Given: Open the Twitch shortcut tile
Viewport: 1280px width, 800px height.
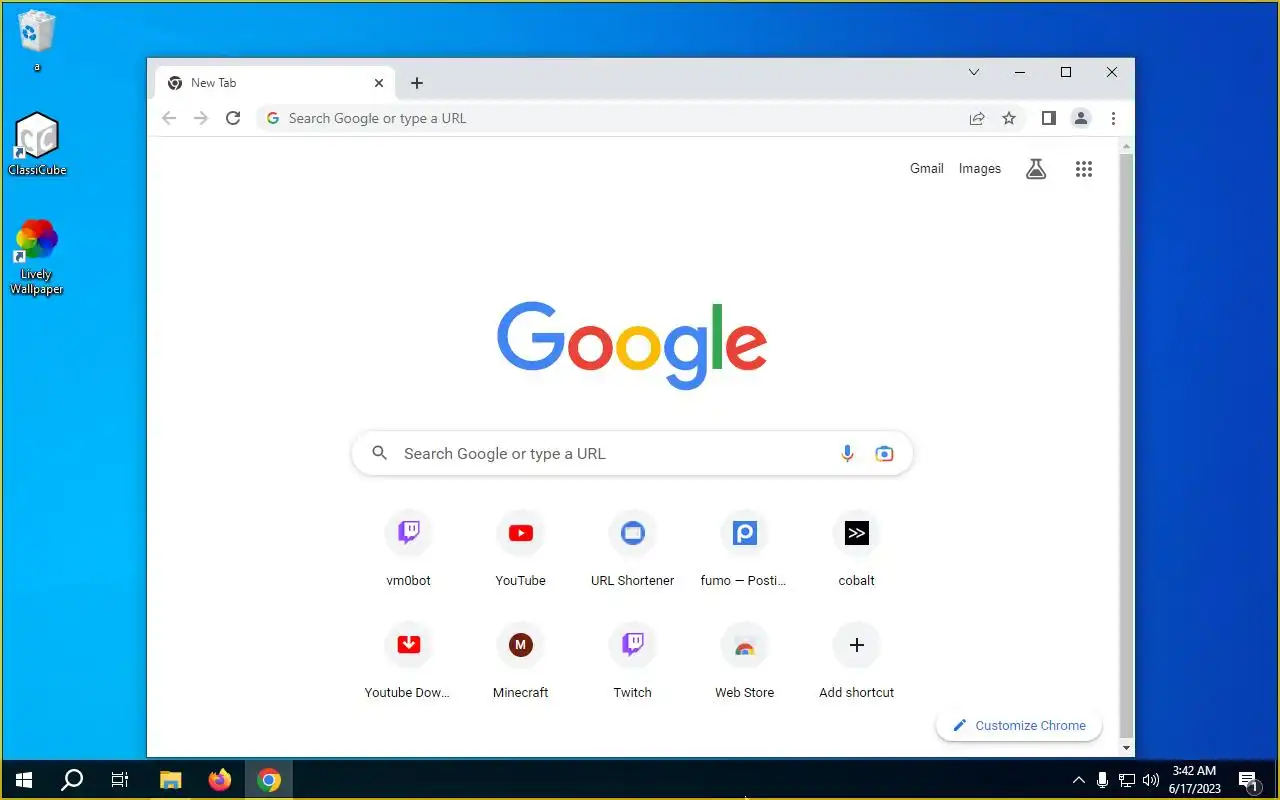Looking at the screenshot, I should (x=632, y=659).
